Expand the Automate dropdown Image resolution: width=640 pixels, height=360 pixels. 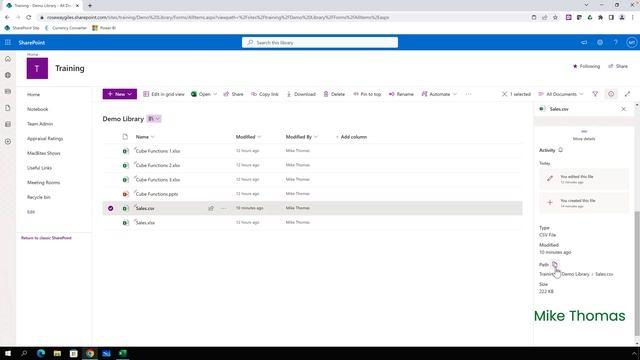[455, 94]
